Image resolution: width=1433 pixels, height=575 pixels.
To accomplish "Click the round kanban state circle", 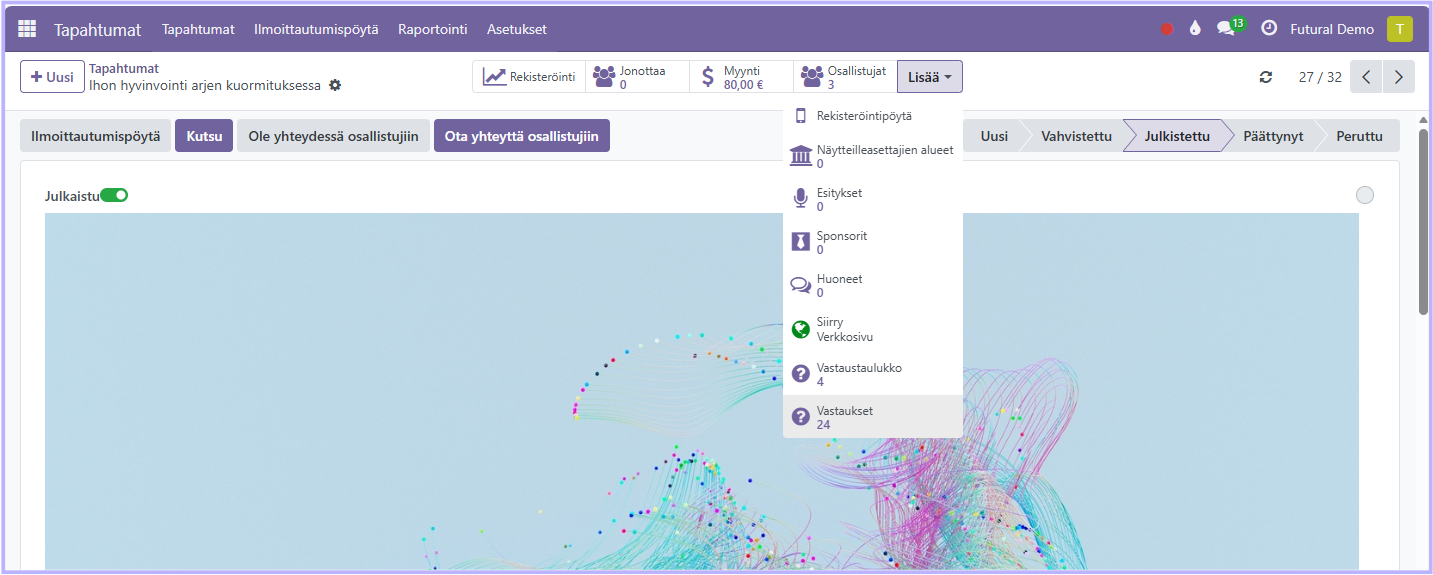I will click(1364, 195).
